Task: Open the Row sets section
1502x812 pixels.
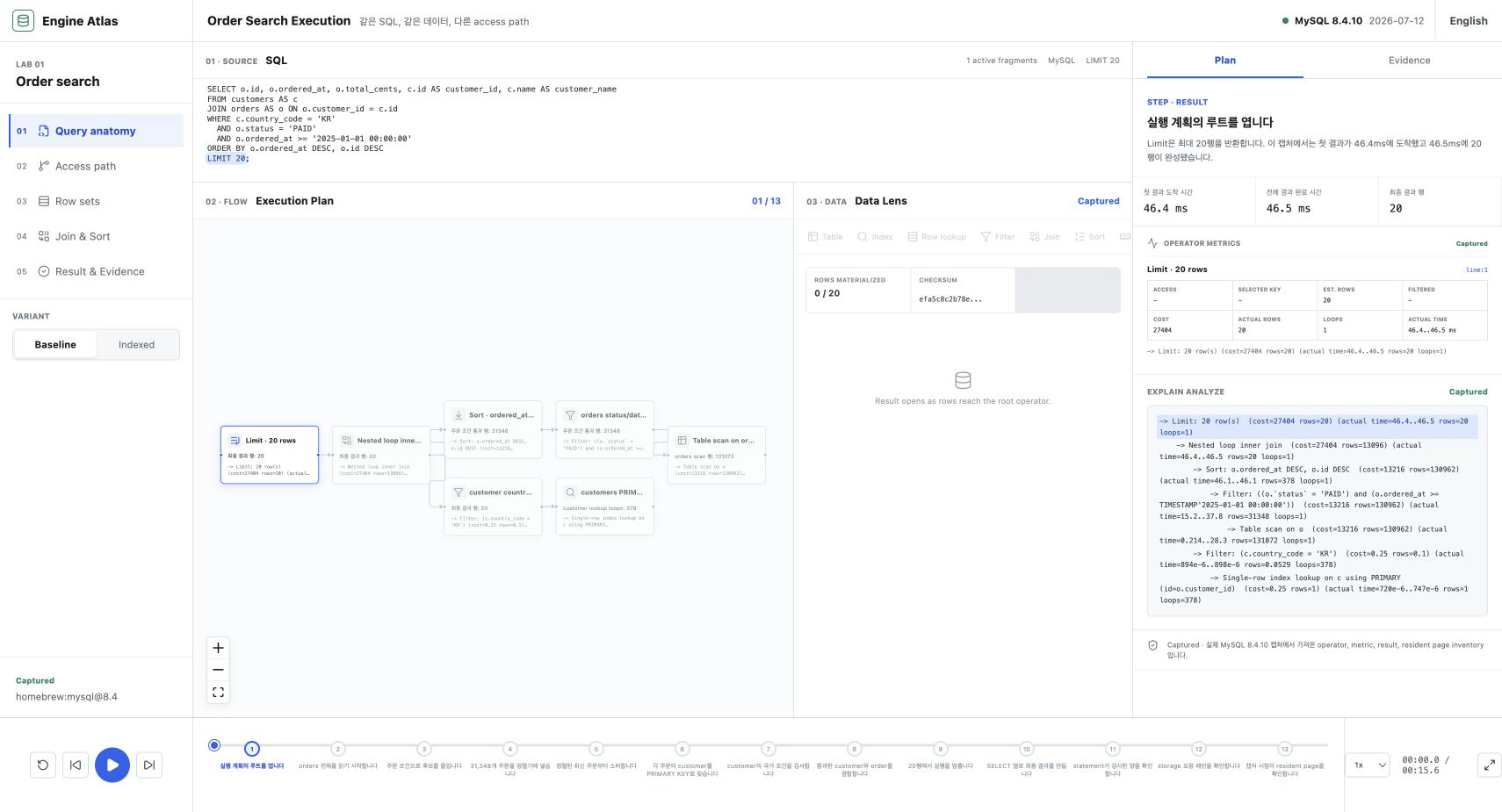Action: (97, 201)
